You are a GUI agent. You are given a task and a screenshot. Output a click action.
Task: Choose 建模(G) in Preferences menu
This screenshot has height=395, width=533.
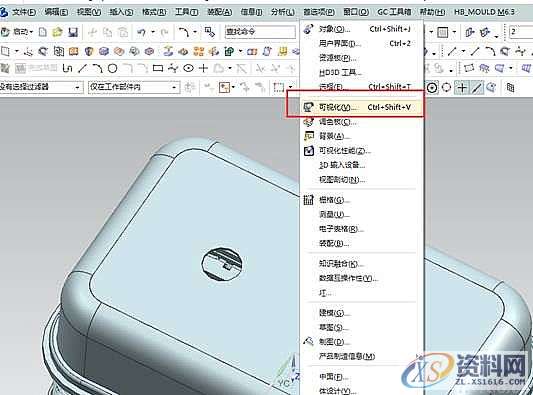point(361,313)
